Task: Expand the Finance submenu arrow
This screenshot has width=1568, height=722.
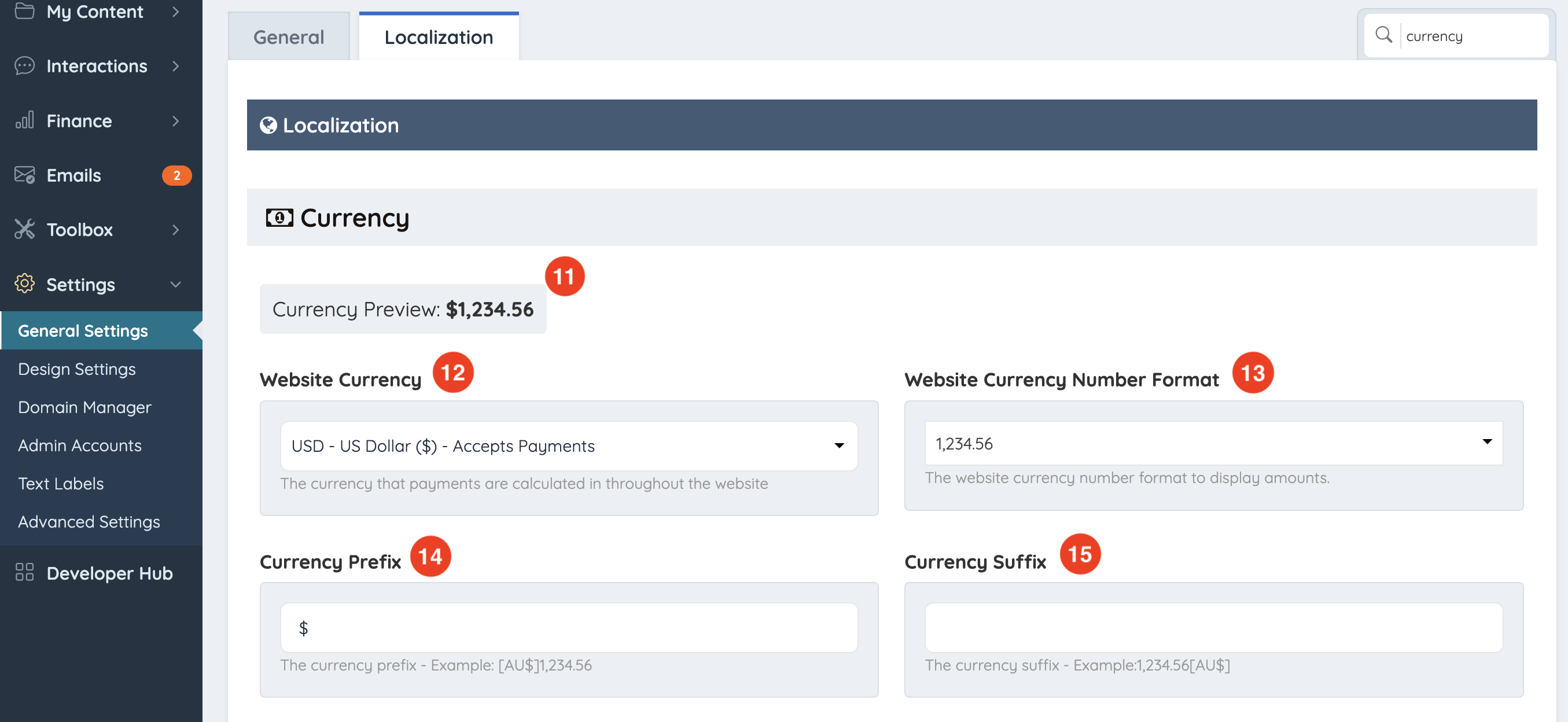Action: coord(175,120)
